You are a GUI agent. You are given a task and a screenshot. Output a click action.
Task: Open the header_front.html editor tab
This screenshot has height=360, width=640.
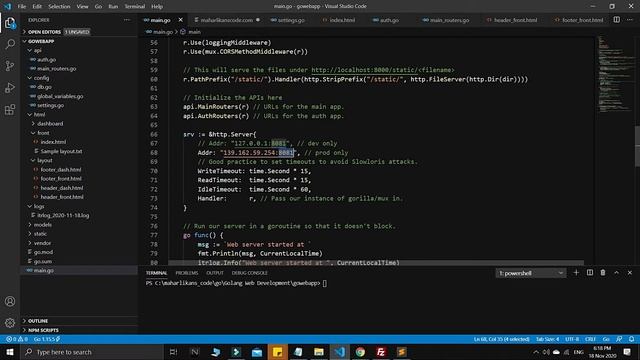[x=515, y=20]
